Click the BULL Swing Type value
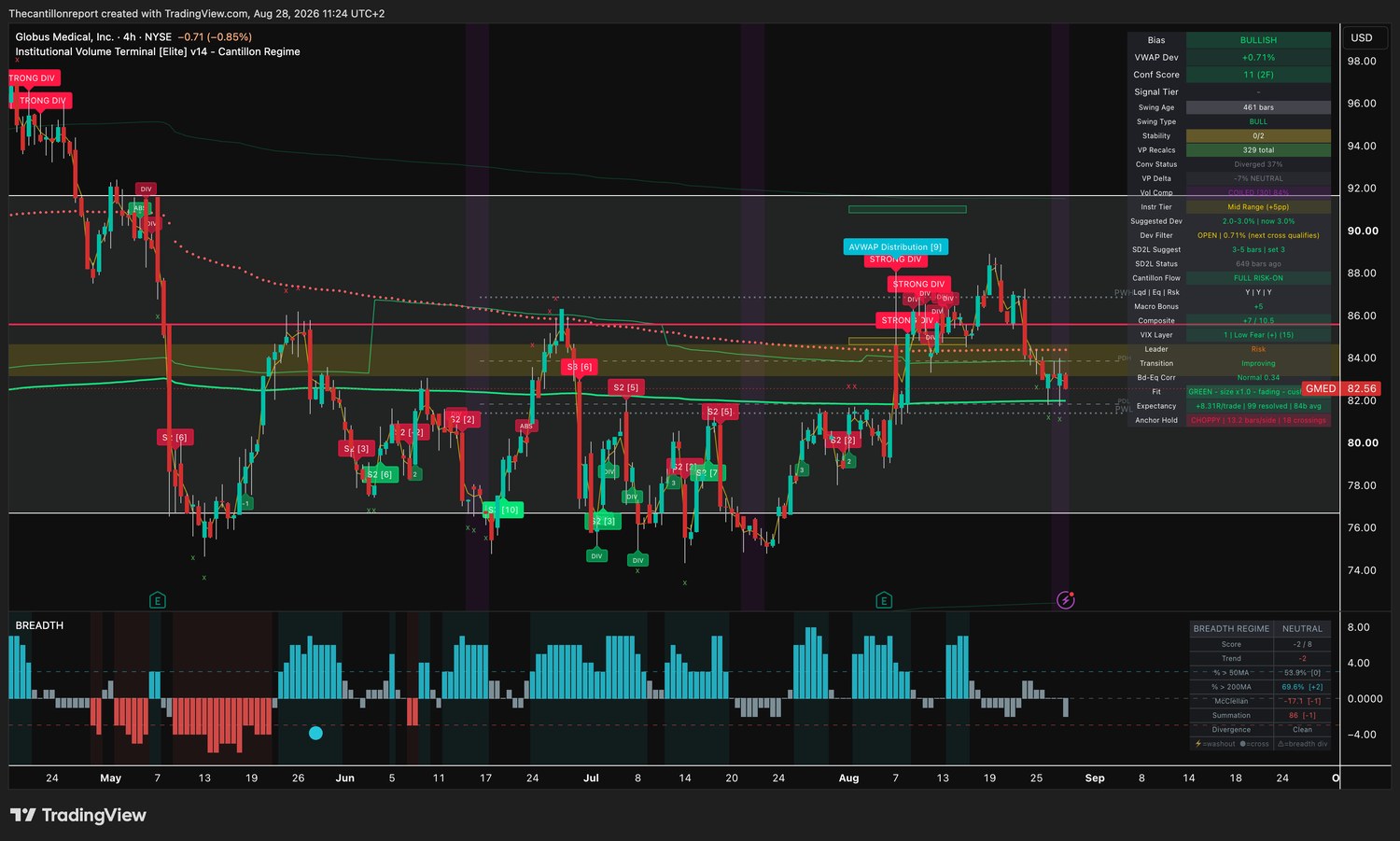 [1258, 121]
